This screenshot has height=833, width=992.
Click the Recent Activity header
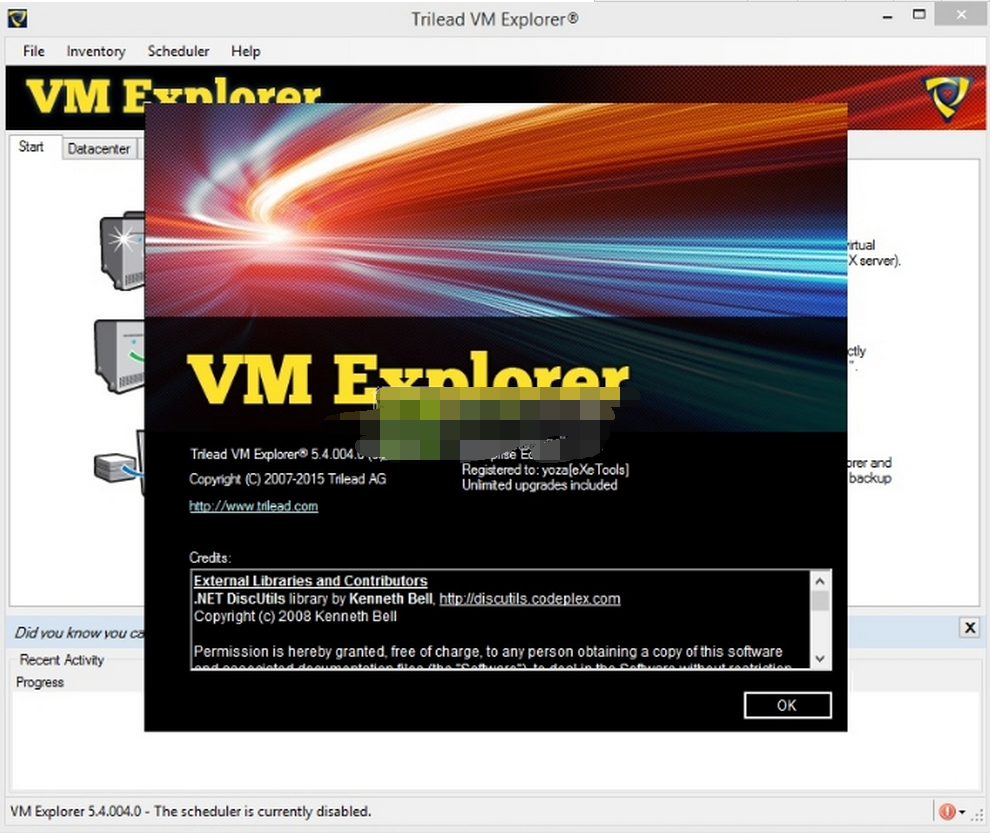click(x=62, y=660)
